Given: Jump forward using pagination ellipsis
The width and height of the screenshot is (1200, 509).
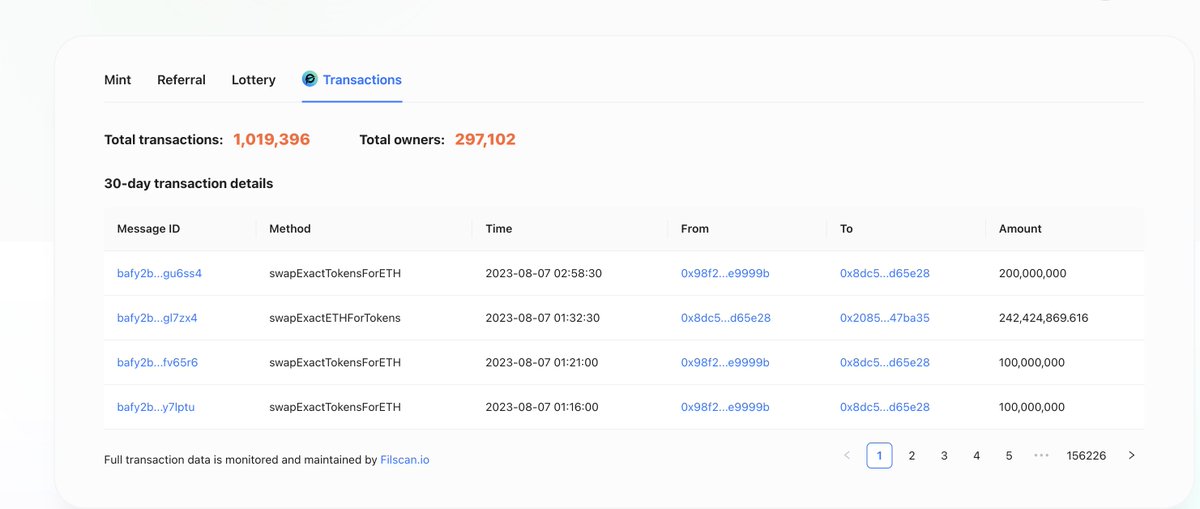Looking at the screenshot, I should 1041,455.
